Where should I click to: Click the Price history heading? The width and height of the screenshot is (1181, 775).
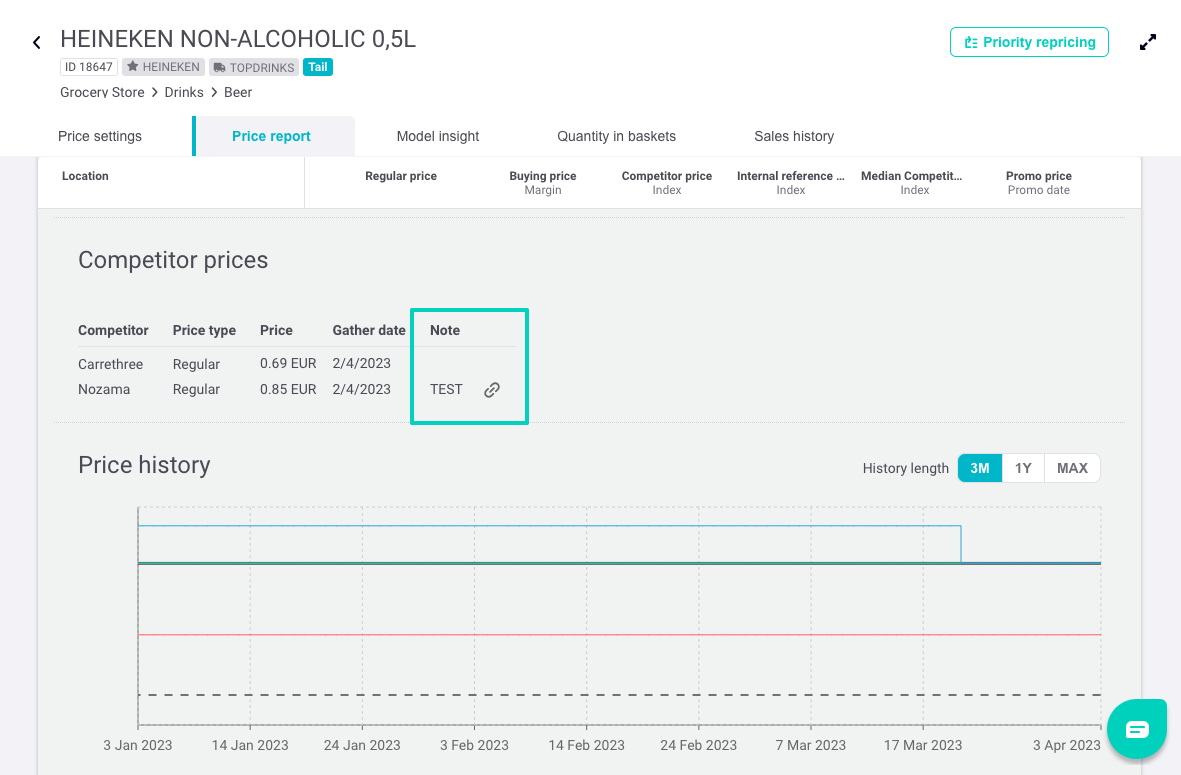144,465
